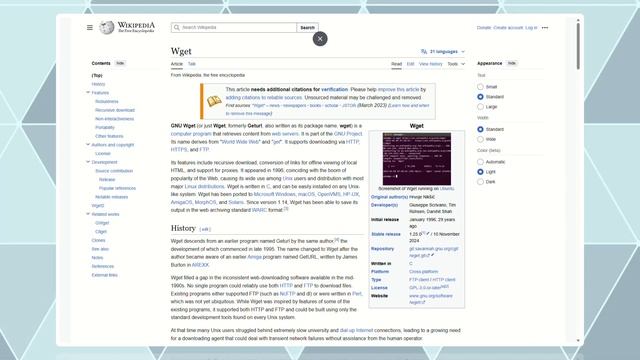Collapse the Features section in contents

[88, 93]
